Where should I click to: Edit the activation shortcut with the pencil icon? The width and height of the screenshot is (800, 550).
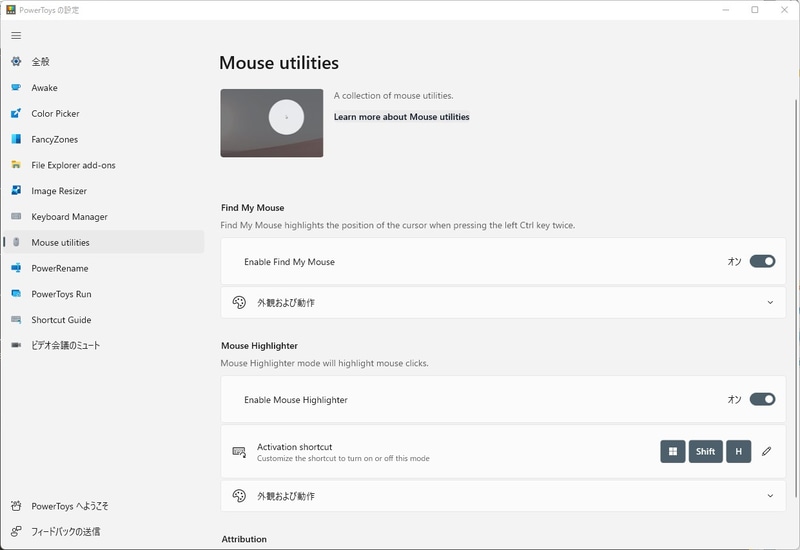point(766,451)
